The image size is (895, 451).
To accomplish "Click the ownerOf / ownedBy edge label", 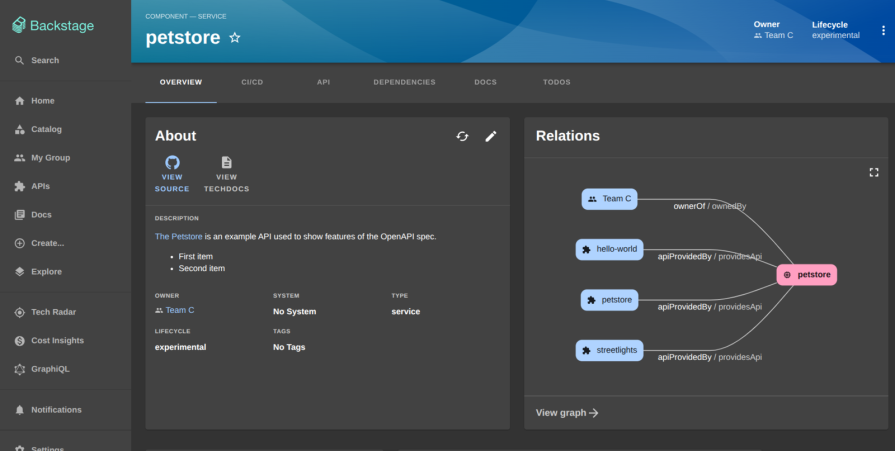I will point(709,206).
